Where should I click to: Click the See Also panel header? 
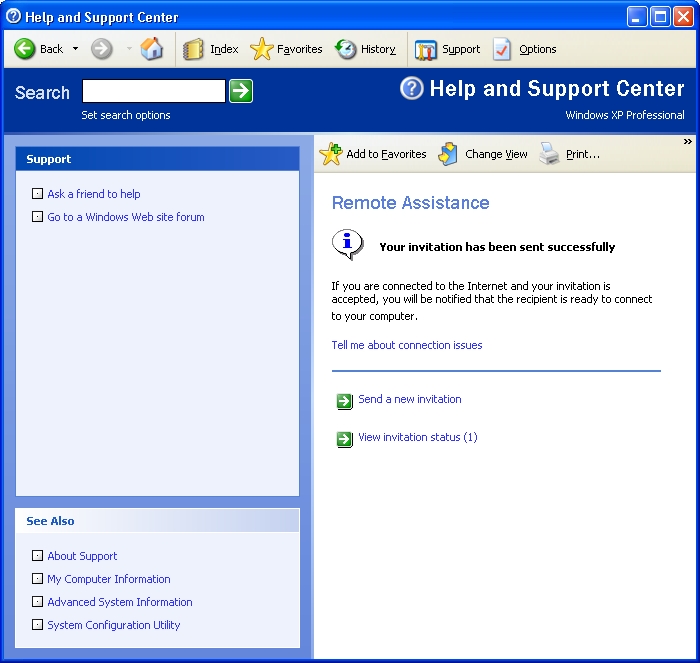(x=158, y=521)
